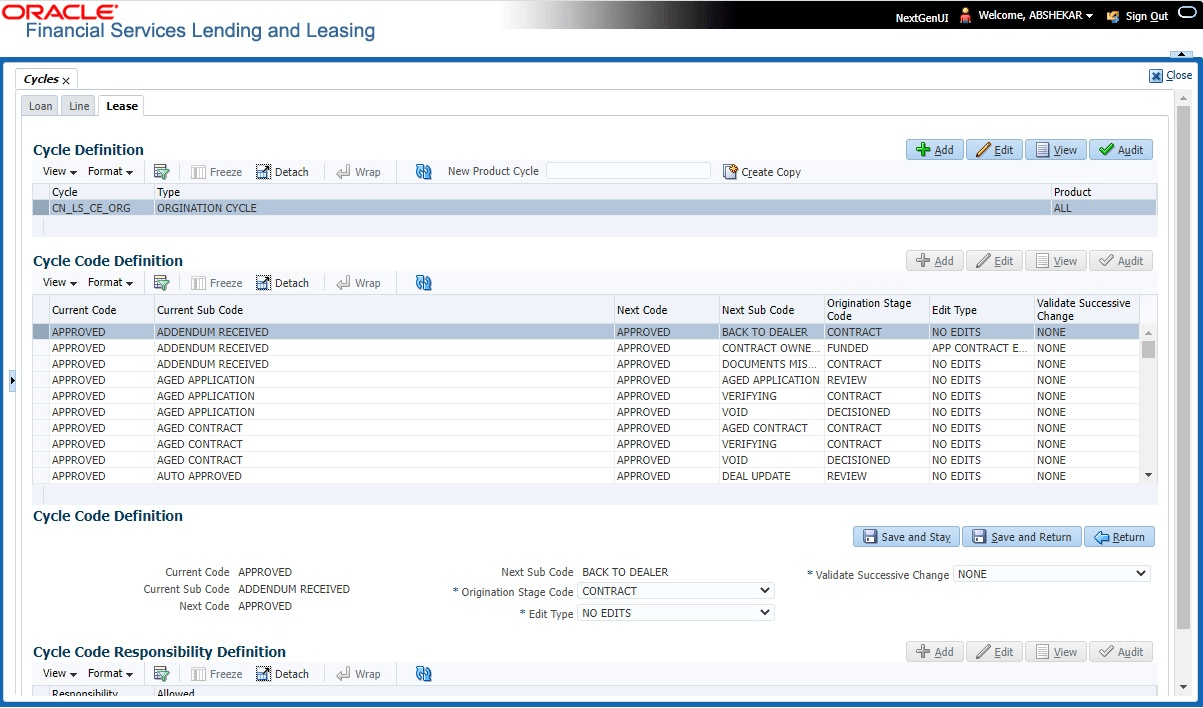This screenshot has width=1203, height=708.
Task: Open the Welcome, ABSHEKAR user menu
Action: click(x=1035, y=16)
